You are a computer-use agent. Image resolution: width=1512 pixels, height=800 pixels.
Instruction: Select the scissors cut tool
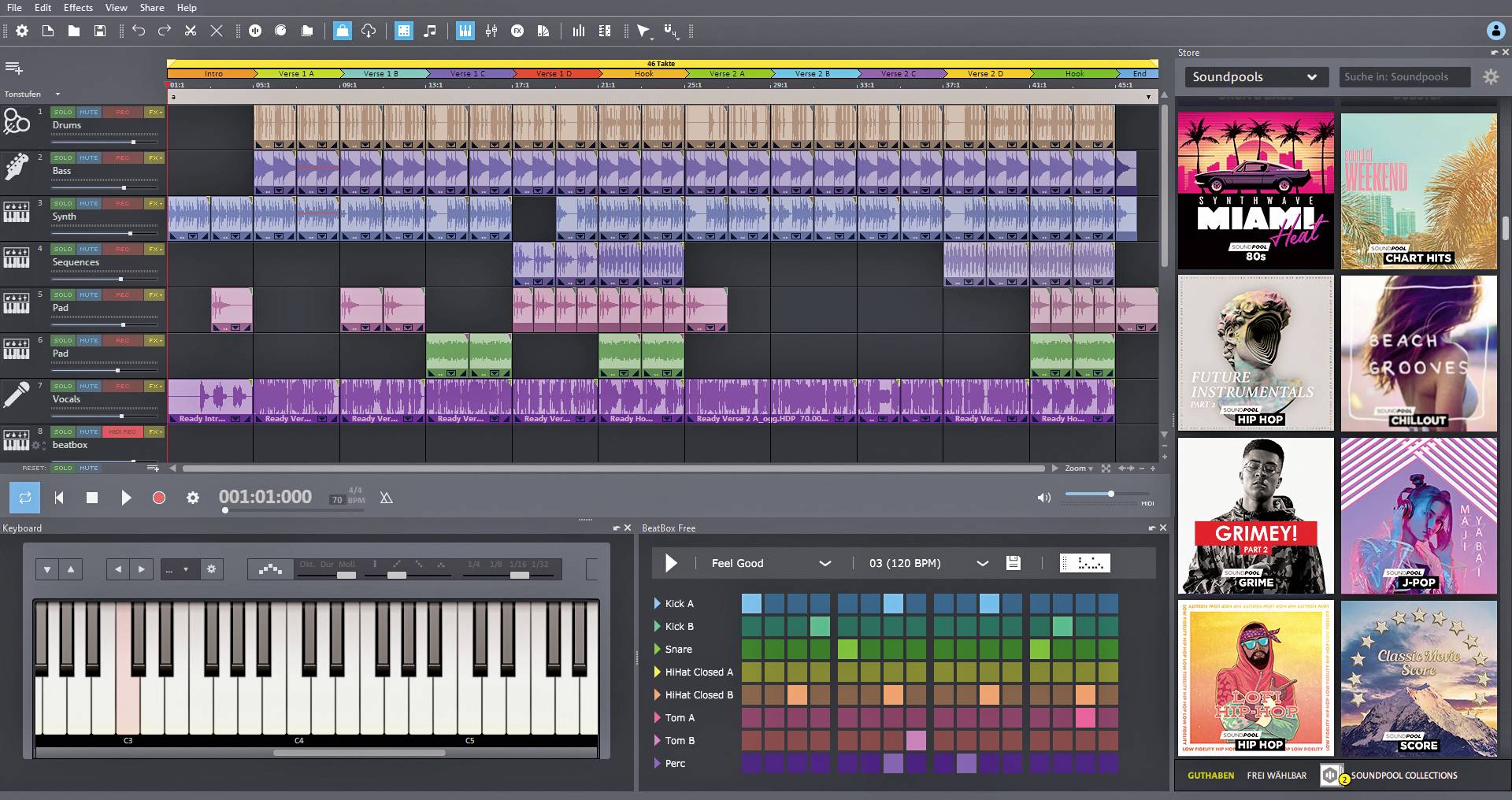(x=191, y=31)
